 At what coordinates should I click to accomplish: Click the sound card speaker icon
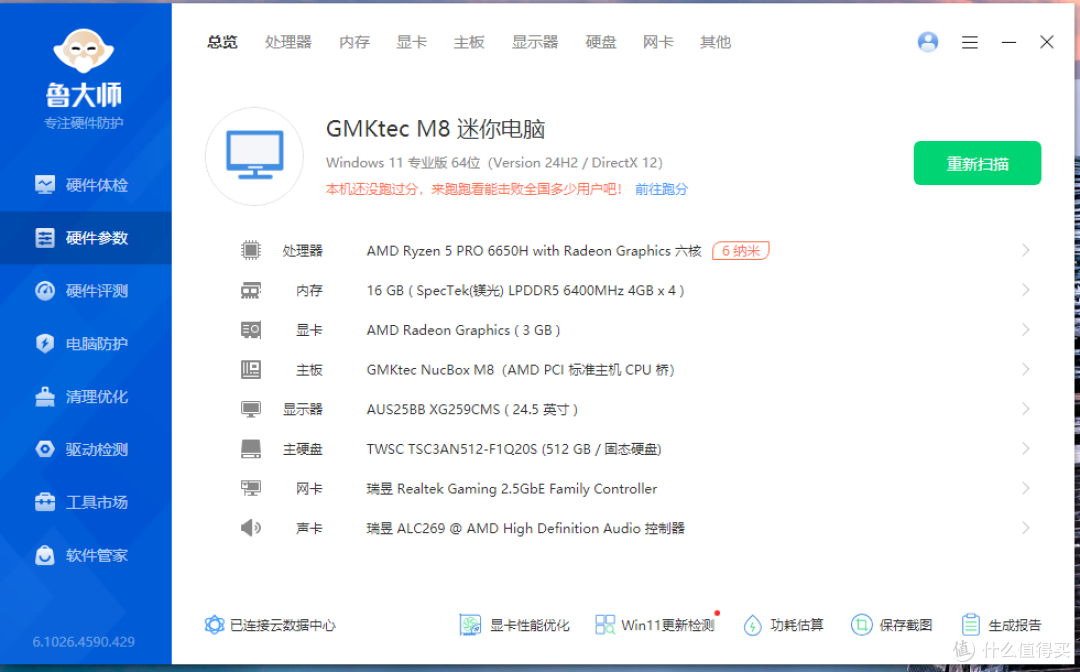[251, 529]
